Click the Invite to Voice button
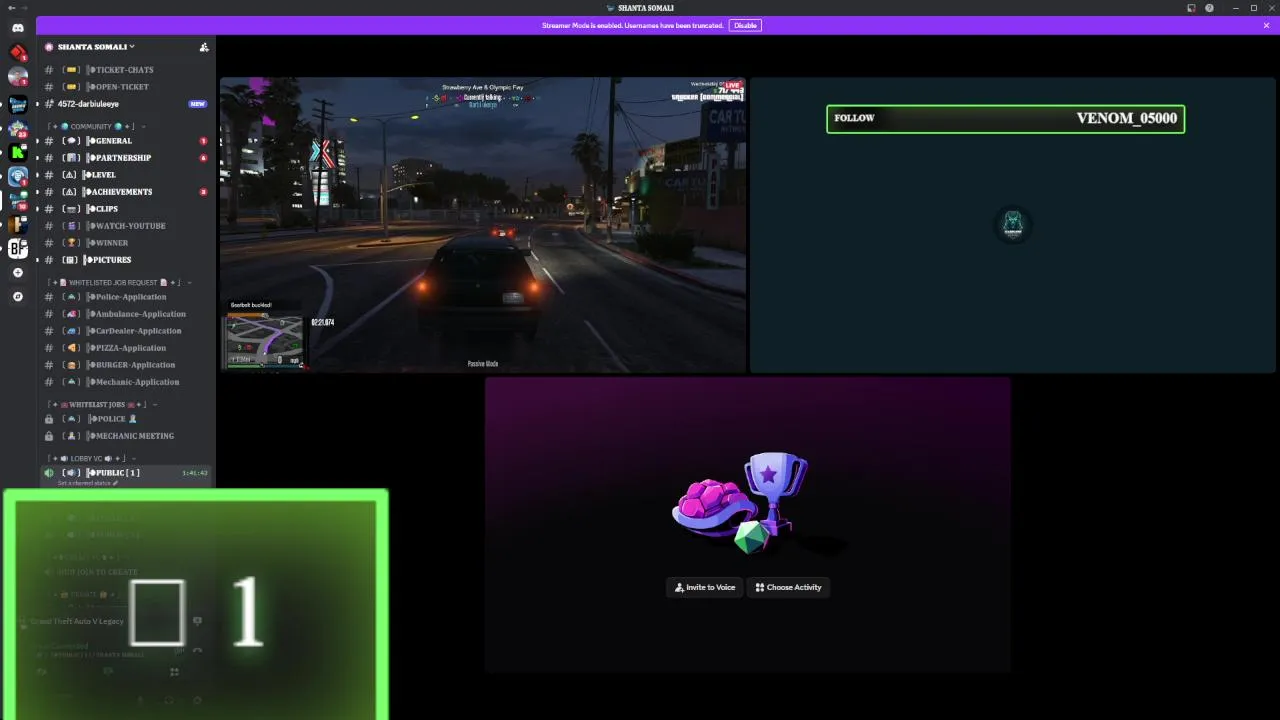The image size is (1280, 720). coord(704,587)
